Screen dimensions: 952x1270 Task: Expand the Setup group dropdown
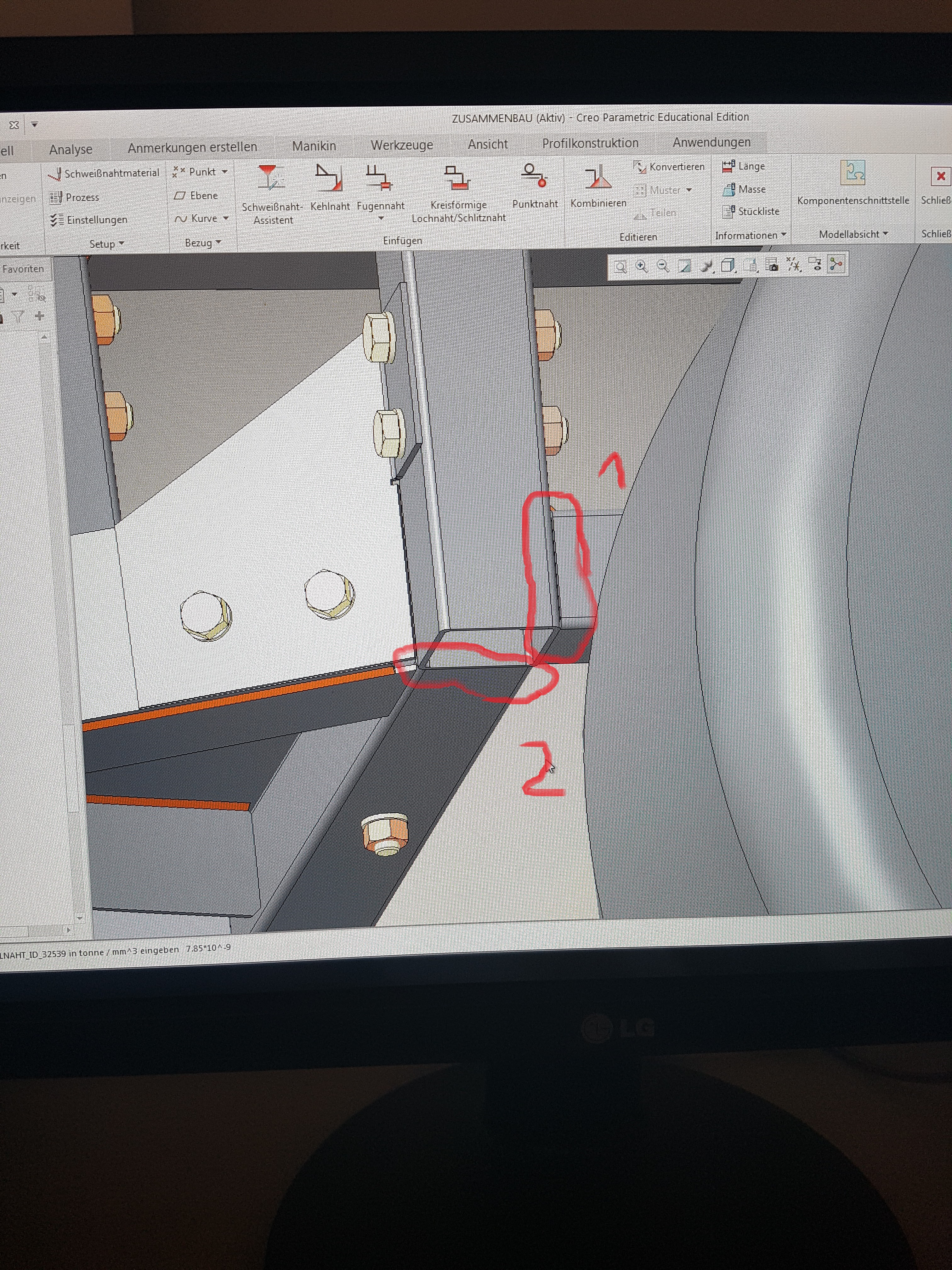click(x=107, y=244)
